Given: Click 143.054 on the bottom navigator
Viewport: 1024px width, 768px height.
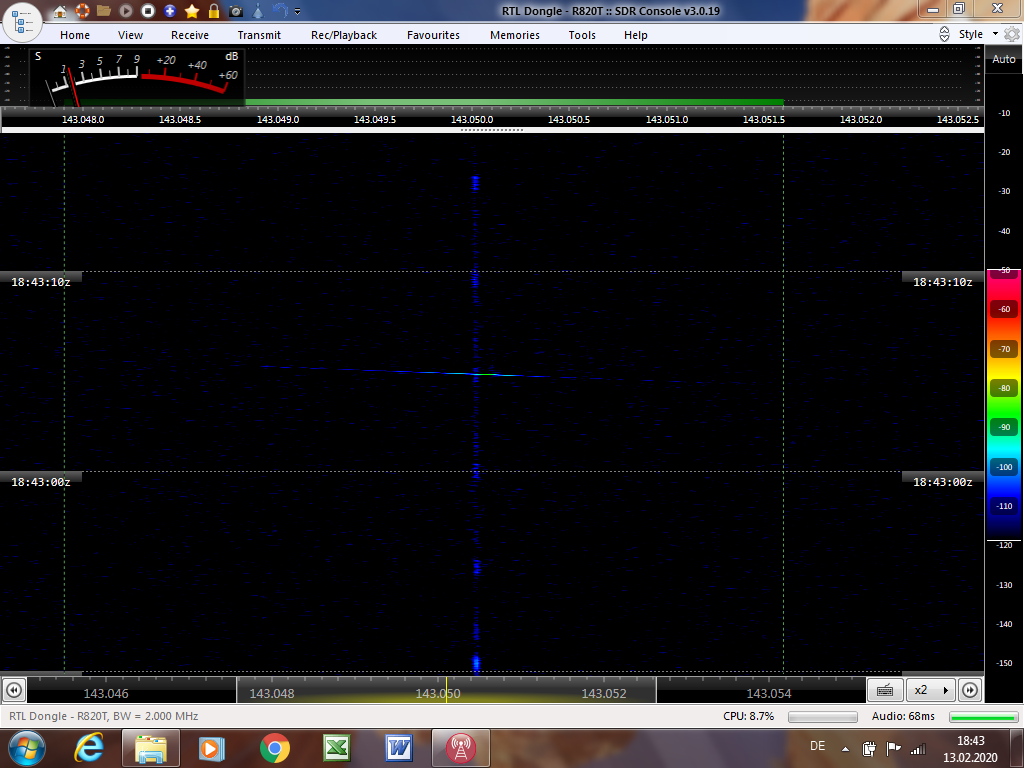Looking at the screenshot, I should (x=769, y=694).
